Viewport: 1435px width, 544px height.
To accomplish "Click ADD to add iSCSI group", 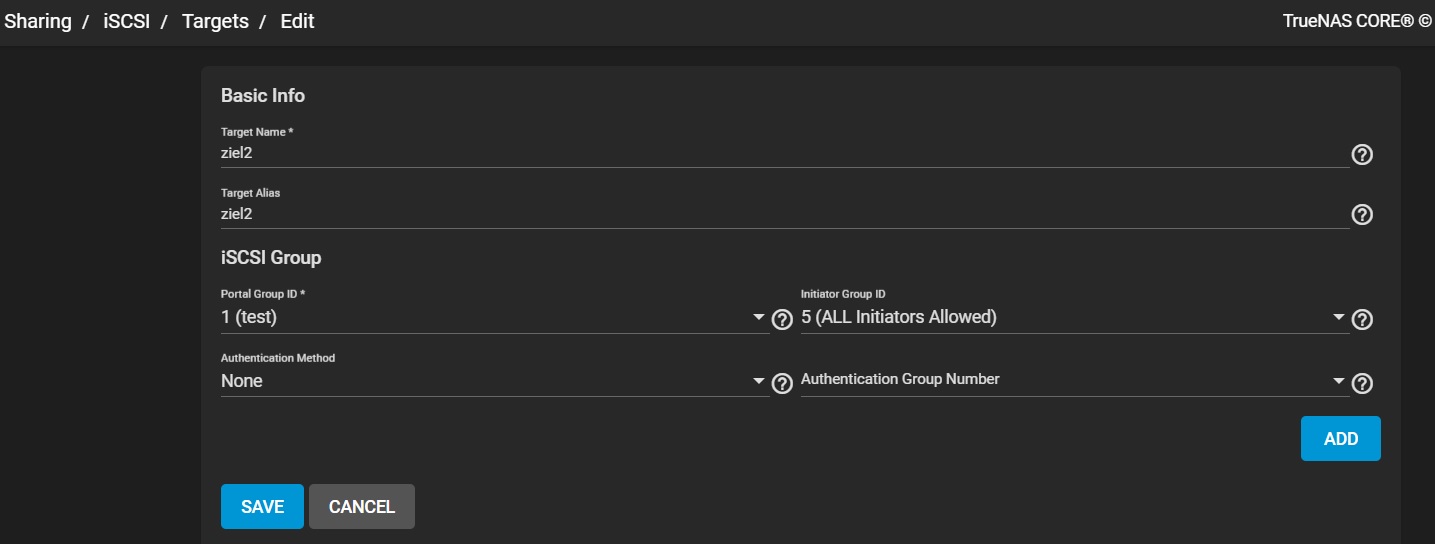I will (1340, 439).
